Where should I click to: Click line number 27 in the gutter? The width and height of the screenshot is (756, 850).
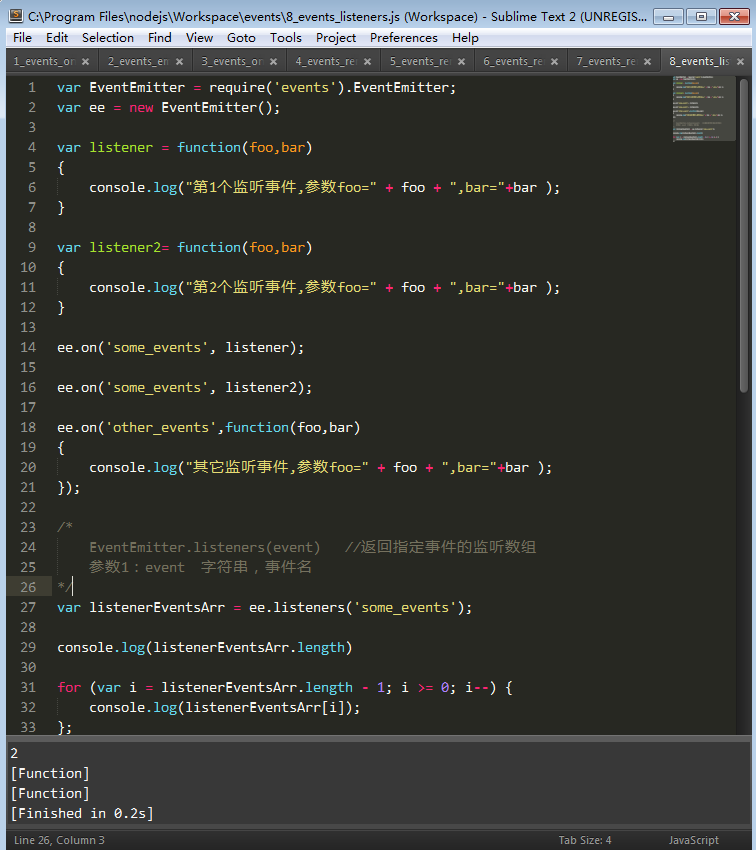28,607
